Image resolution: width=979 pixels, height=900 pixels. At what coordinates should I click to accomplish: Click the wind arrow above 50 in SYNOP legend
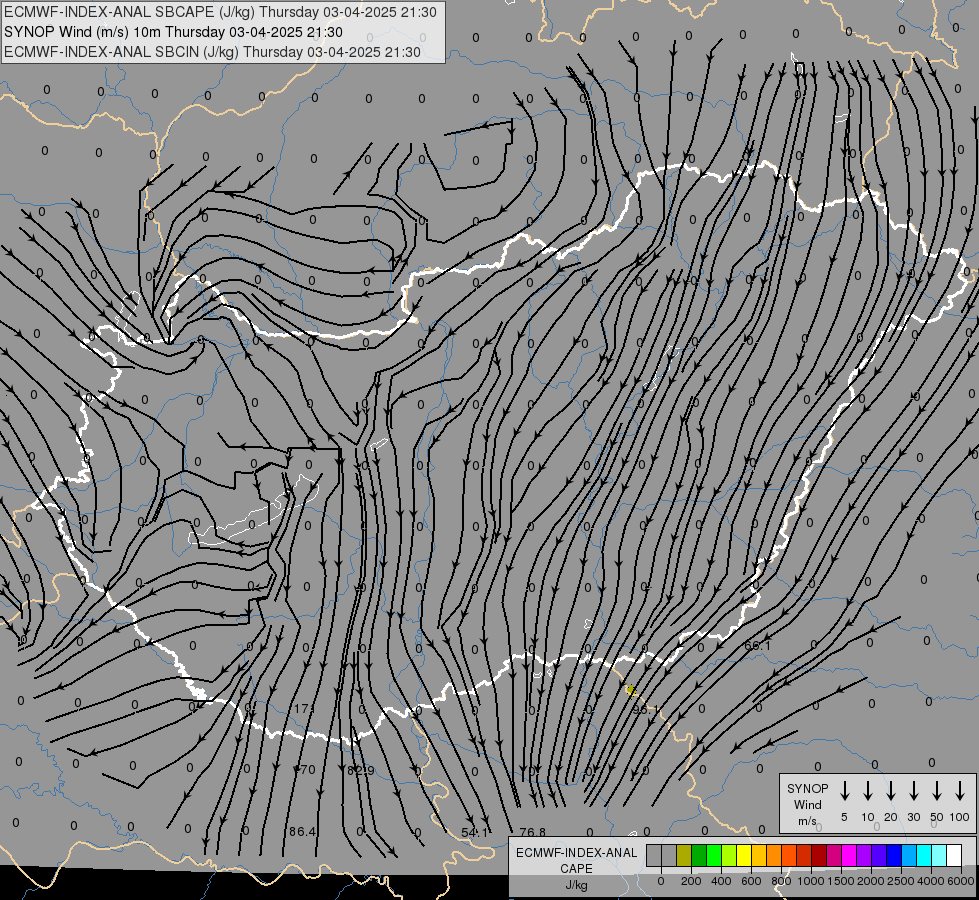(x=937, y=791)
